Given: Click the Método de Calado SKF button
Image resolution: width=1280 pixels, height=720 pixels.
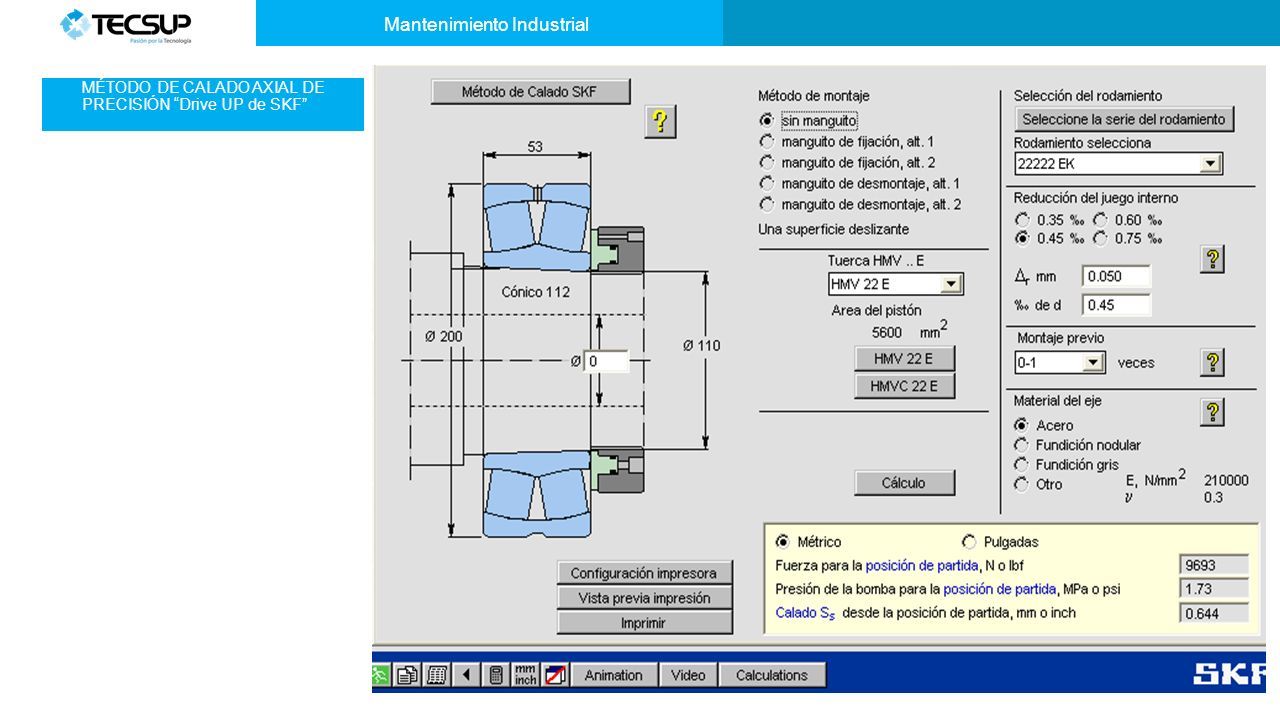Looking at the screenshot, I should click(x=531, y=91).
